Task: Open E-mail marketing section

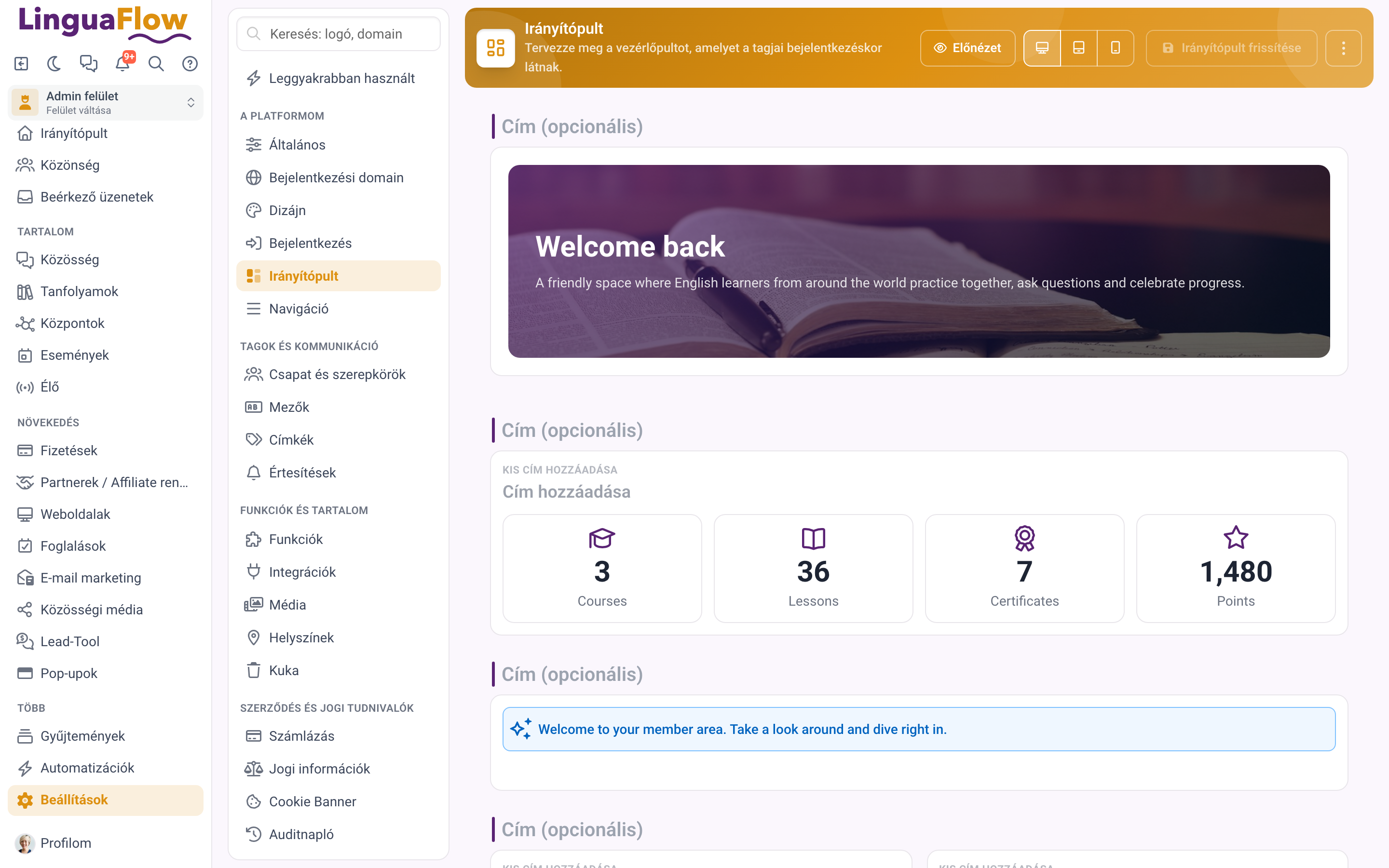Action: (106, 578)
